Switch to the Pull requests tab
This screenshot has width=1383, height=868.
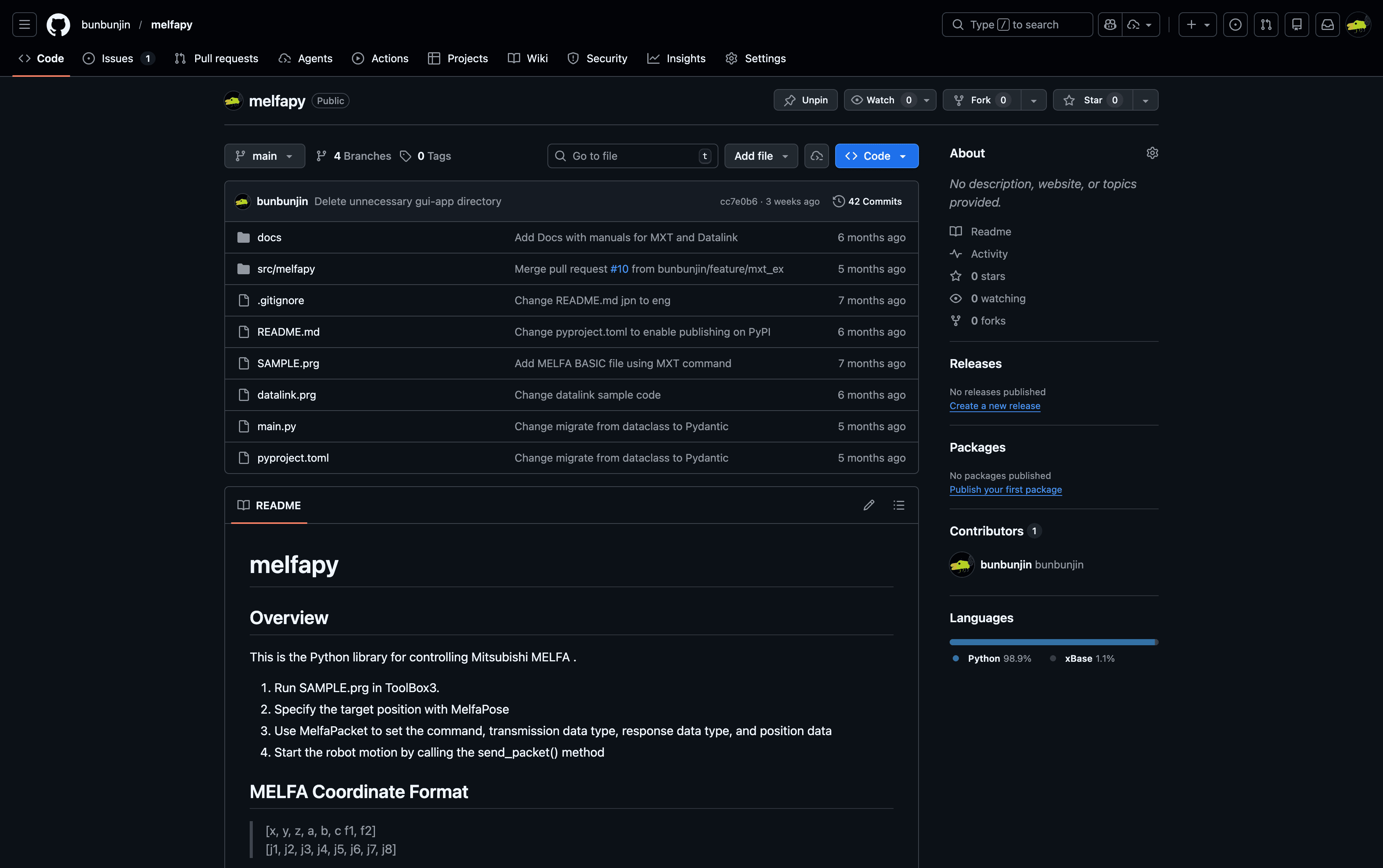point(216,58)
